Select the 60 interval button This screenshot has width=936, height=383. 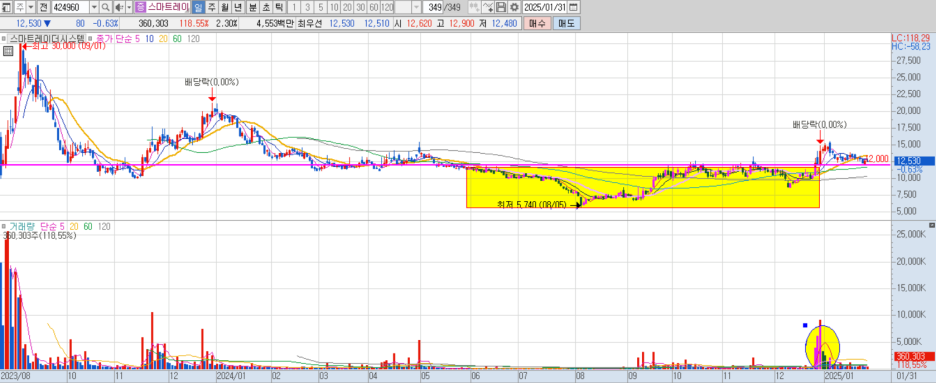(x=373, y=7)
